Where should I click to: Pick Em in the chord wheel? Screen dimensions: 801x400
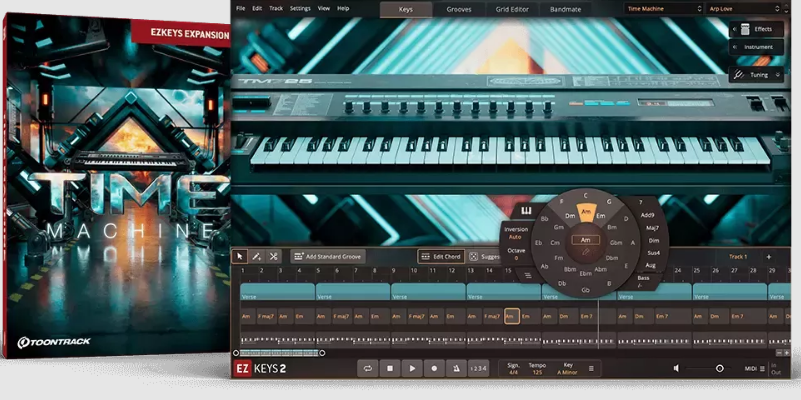tap(601, 216)
